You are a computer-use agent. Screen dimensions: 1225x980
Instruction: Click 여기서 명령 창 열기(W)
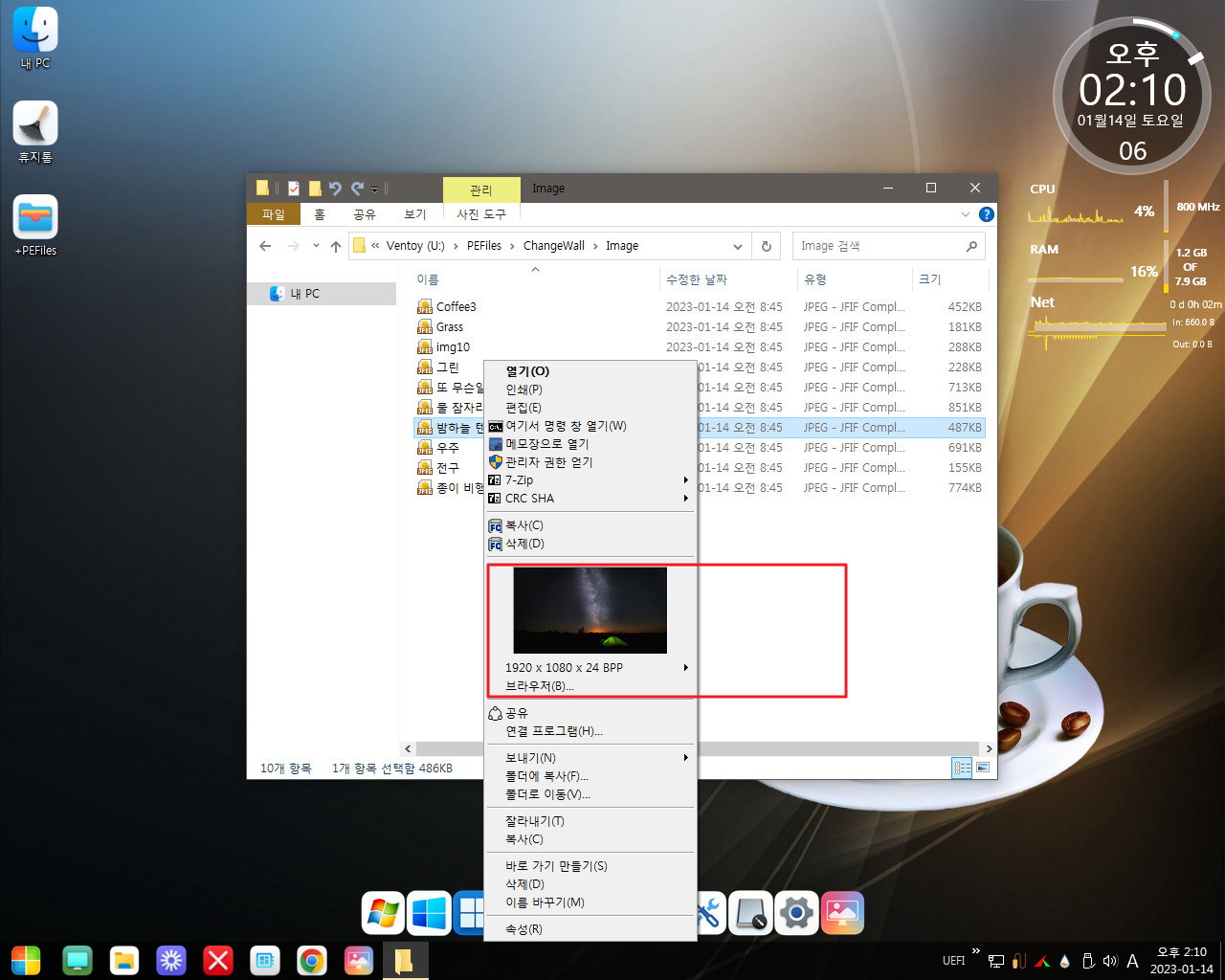[x=590, y=426]
